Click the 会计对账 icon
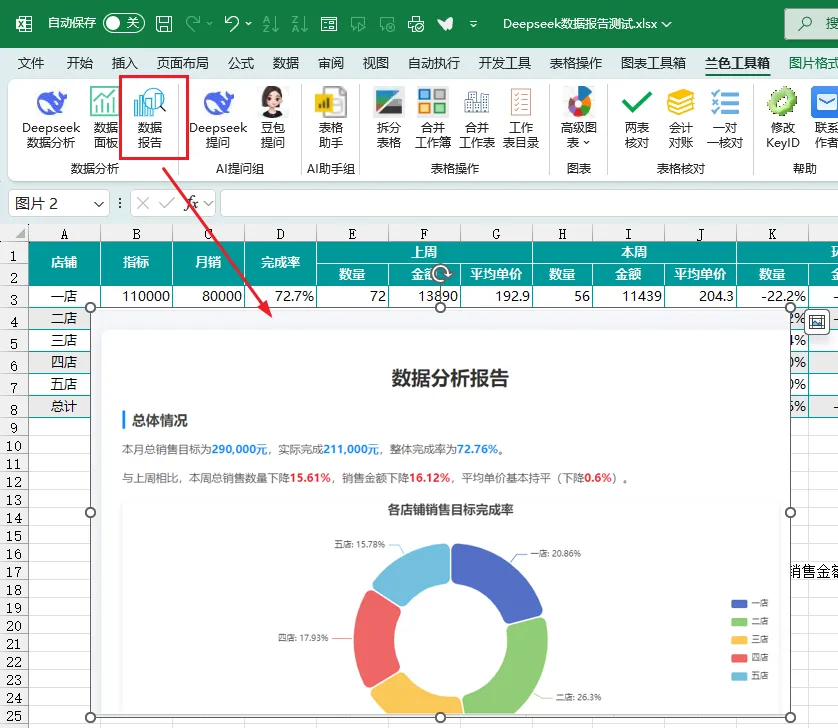This screenshot has height=728, width=838. point(681,119)
